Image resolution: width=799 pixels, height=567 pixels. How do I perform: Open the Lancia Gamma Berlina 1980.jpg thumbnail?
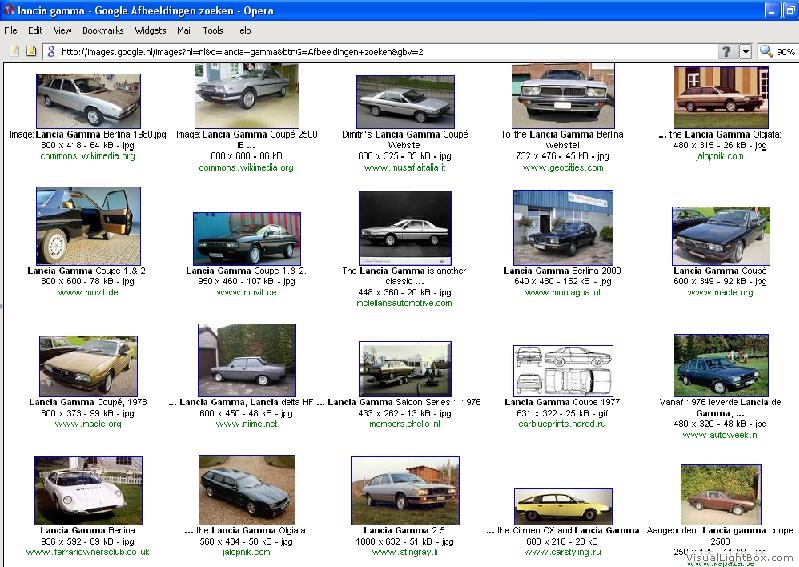tap(88, 101)
